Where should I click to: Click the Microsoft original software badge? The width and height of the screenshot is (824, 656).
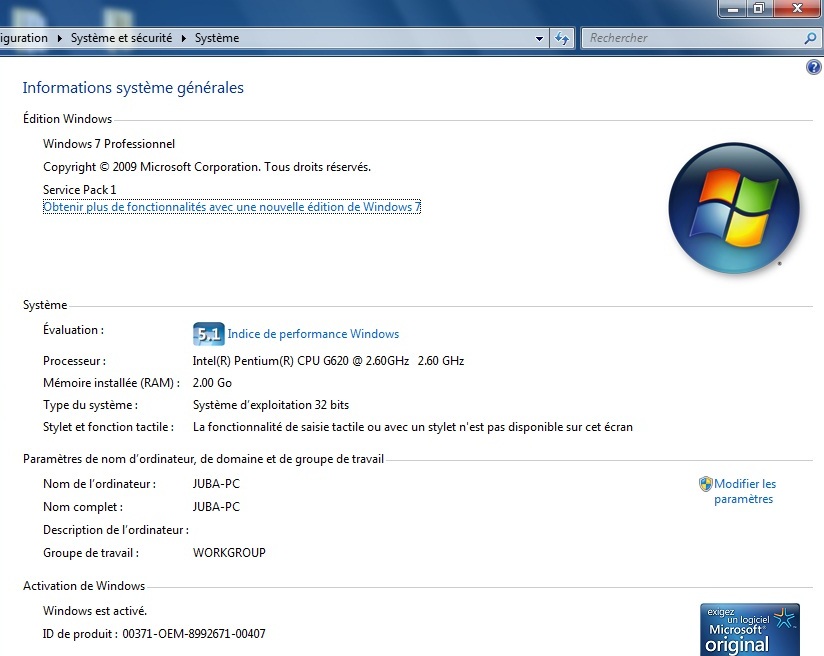point(750,630)
